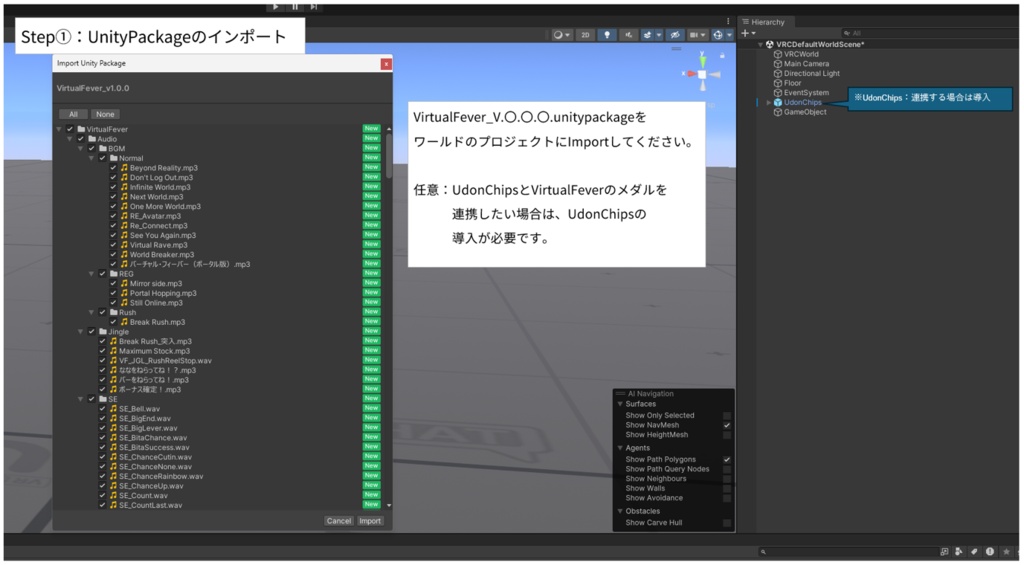Viewport: 1024px width, 565px height.
Task: Select the Hierarchy tab
Action: (764, 22)
